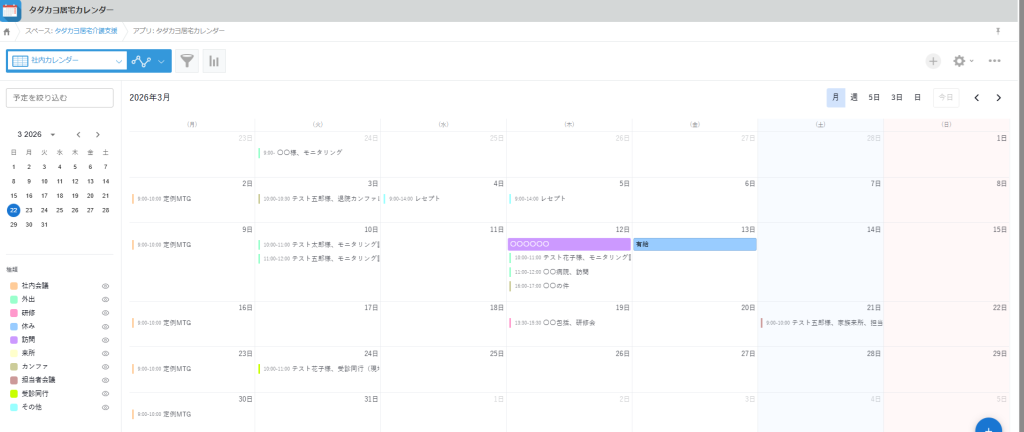
Task: Hide the 訪問 category events
Action: click(105, 340)
